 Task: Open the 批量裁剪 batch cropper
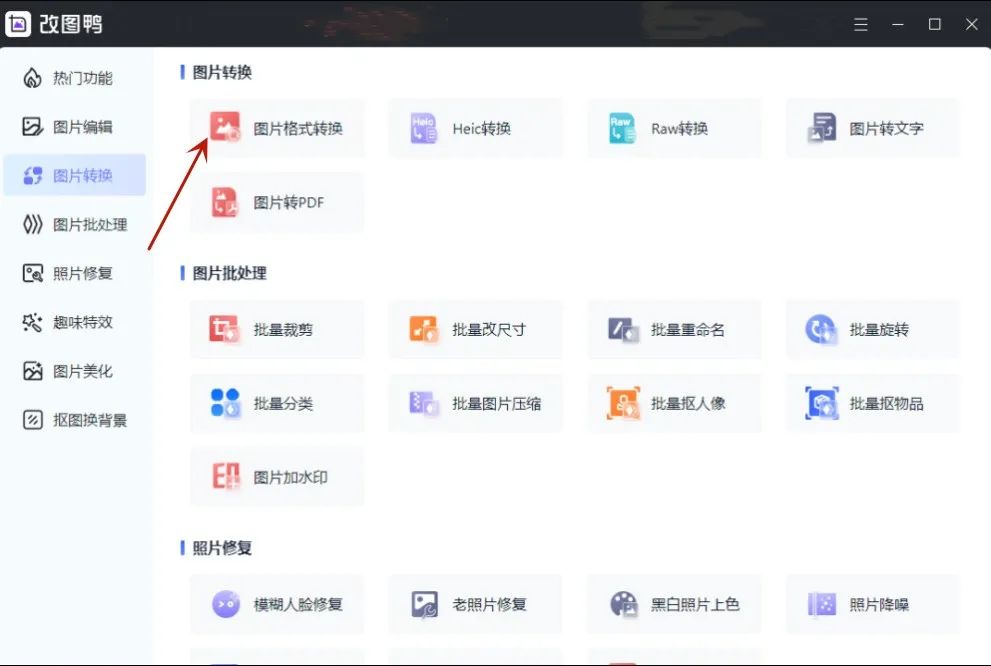pyautogui.click(x=276, y=328)
